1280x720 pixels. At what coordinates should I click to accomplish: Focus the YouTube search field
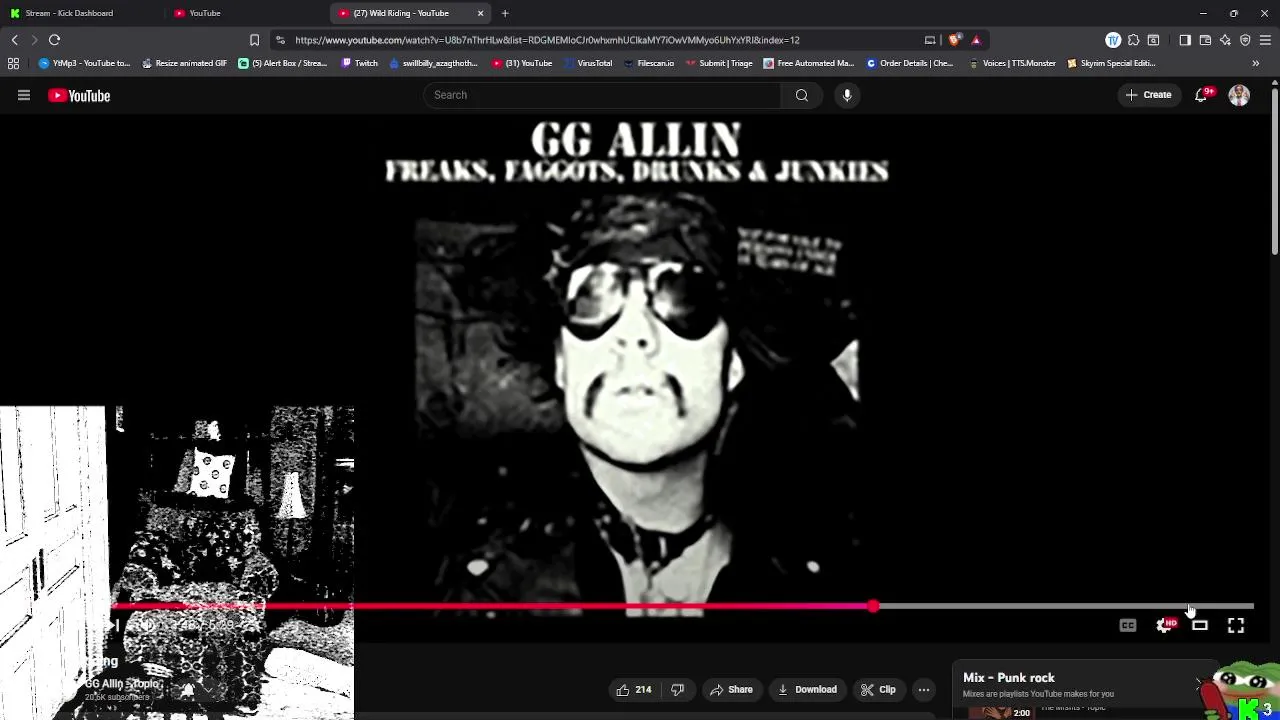(602, 95)
